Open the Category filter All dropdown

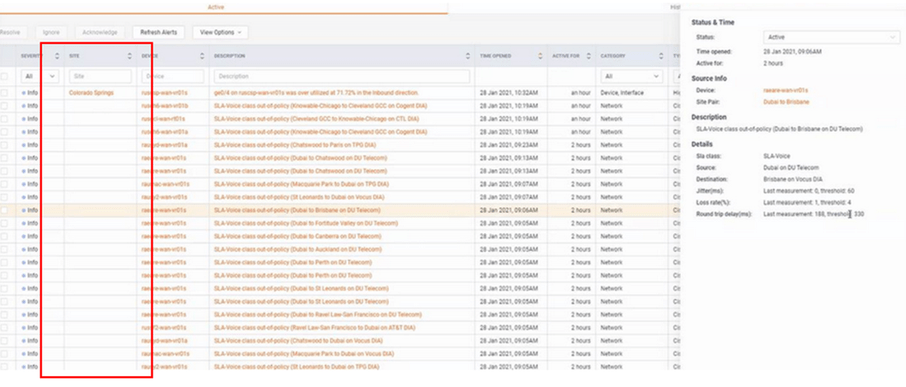pyautogui.click(x=632, y=76)
